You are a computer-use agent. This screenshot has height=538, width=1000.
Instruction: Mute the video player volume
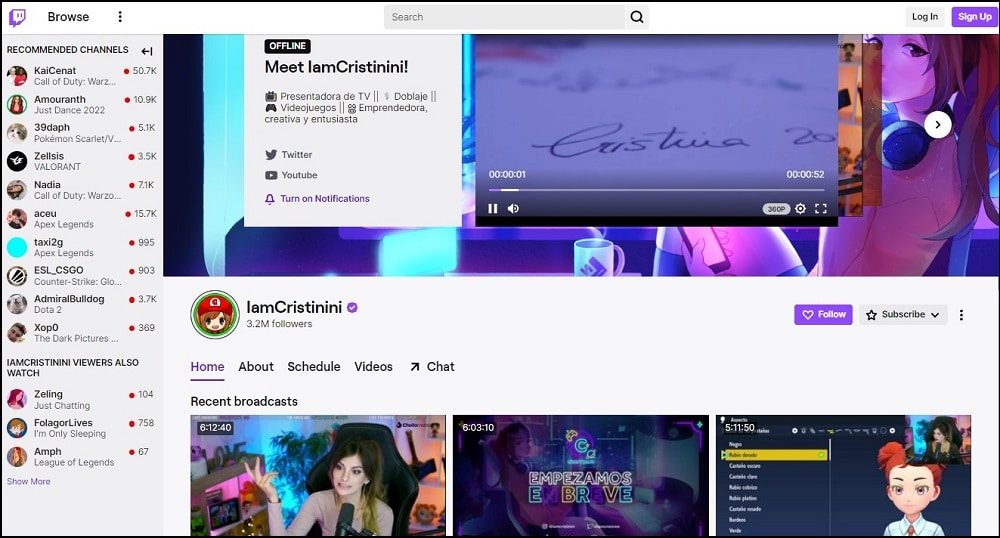point(513,208)
